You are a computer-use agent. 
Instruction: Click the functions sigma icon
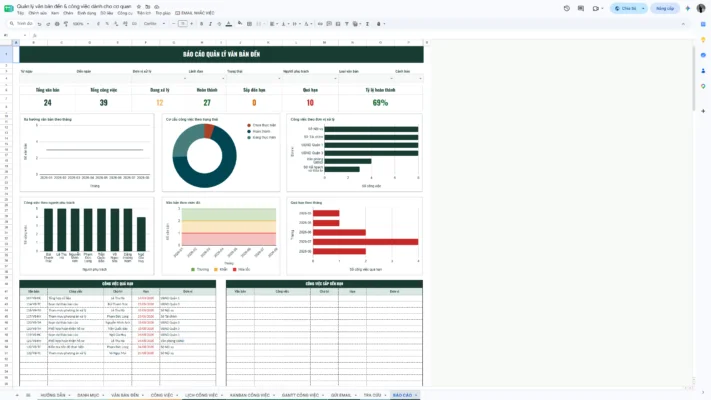[367, 24]
